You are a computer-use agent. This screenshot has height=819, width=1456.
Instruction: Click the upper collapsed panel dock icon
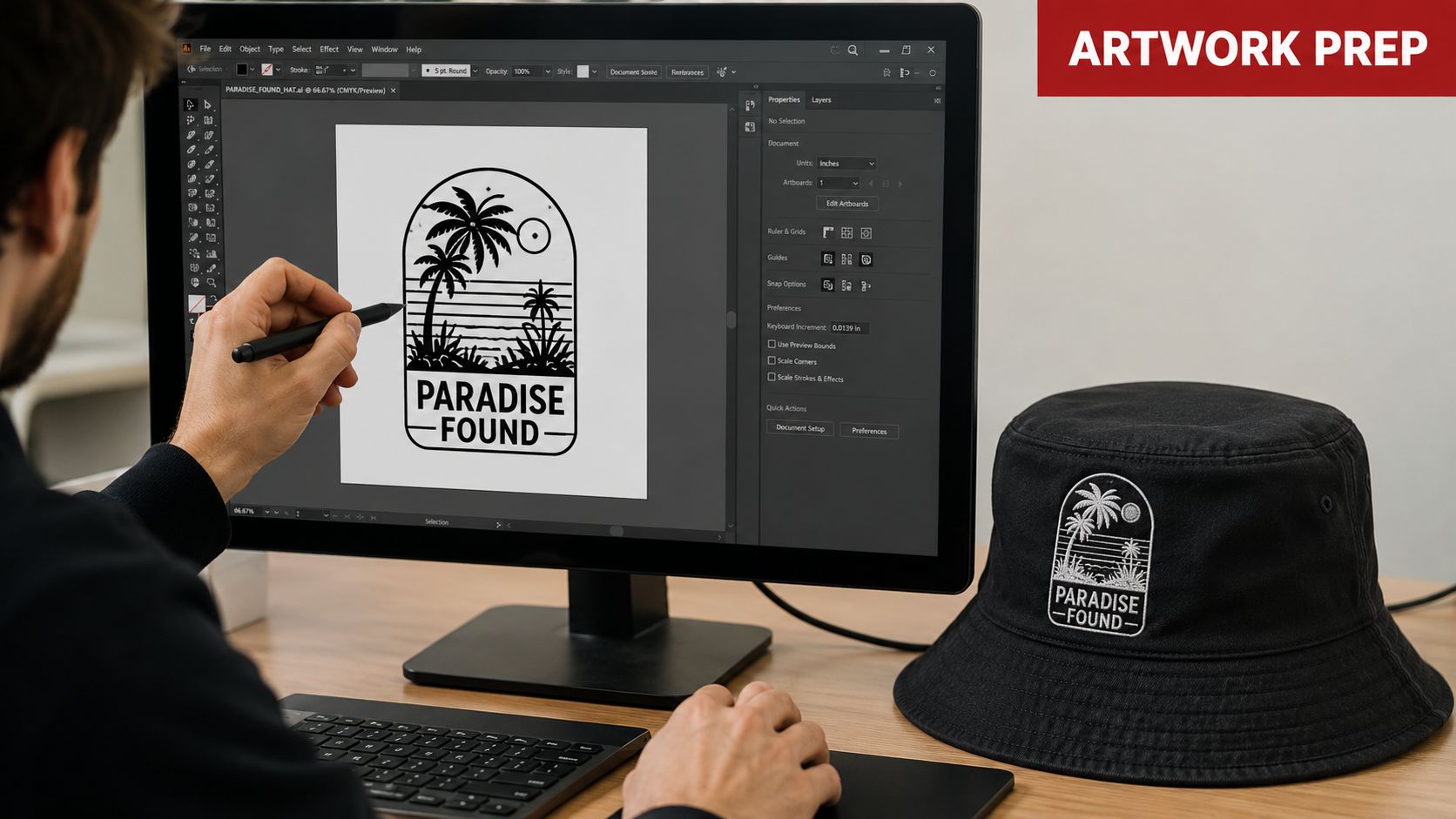click(x=750, y=105)
